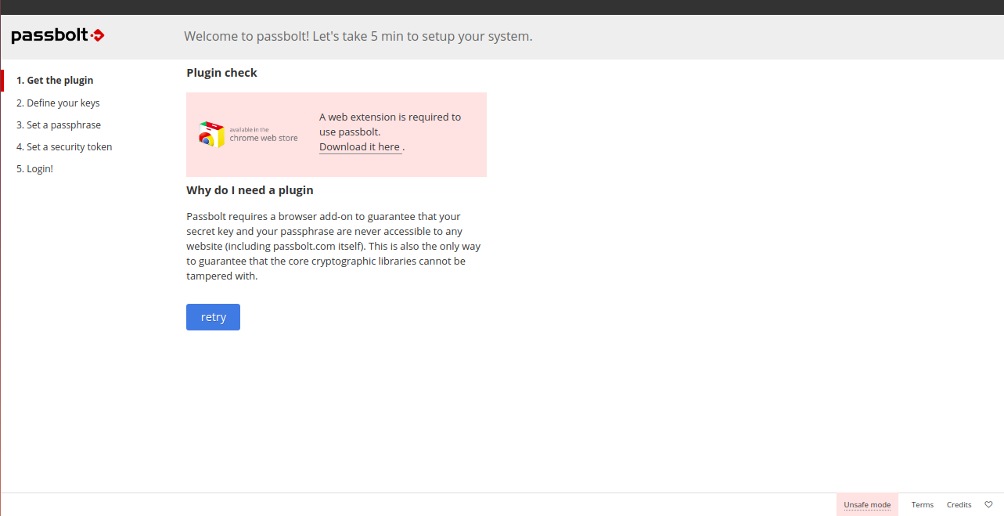Click the passbolt logo in the header
Screen dimensions: 1004x516
point(58,36)
